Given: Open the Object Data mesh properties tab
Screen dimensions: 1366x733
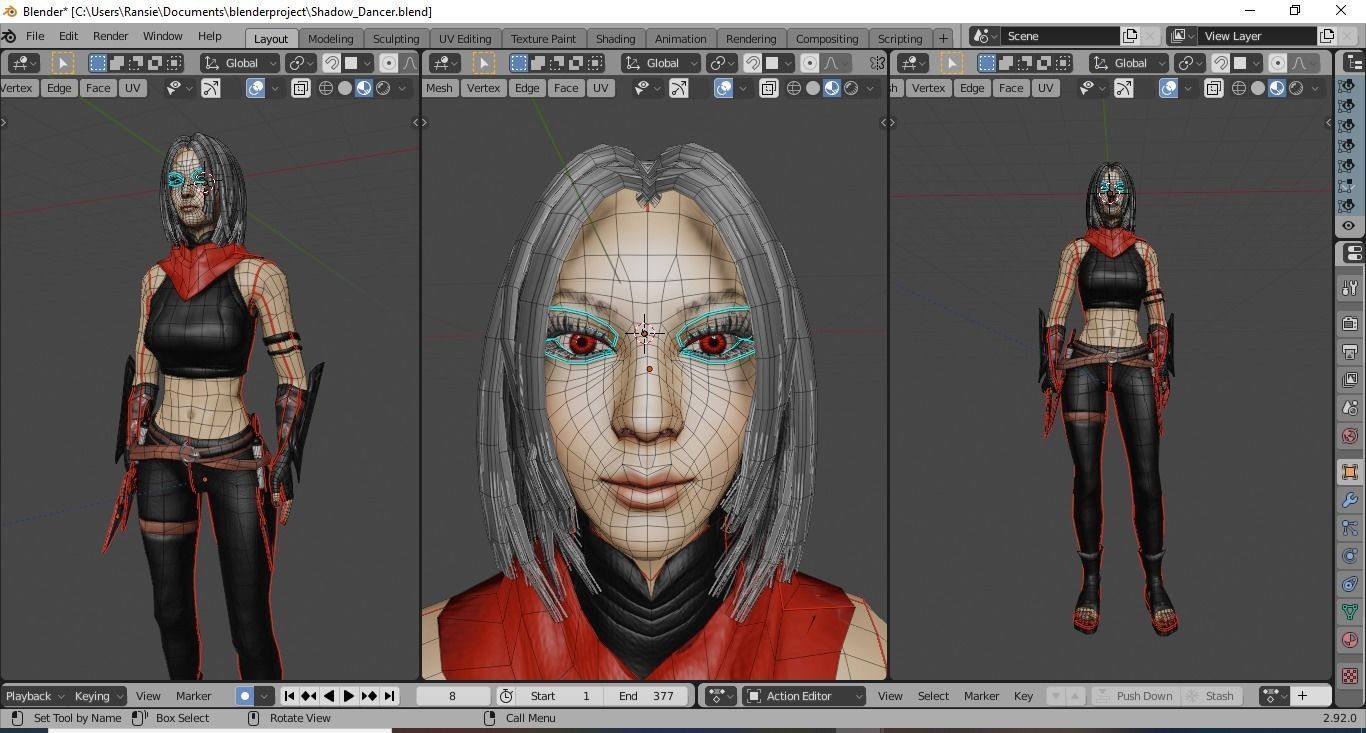Looking at the screenshot, I should pyautogui.click(x=1350, y=612).
